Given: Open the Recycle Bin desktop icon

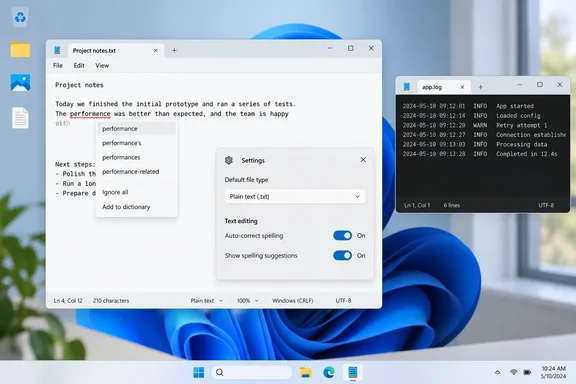Looking at the screenshot, I should click(20, 17).
